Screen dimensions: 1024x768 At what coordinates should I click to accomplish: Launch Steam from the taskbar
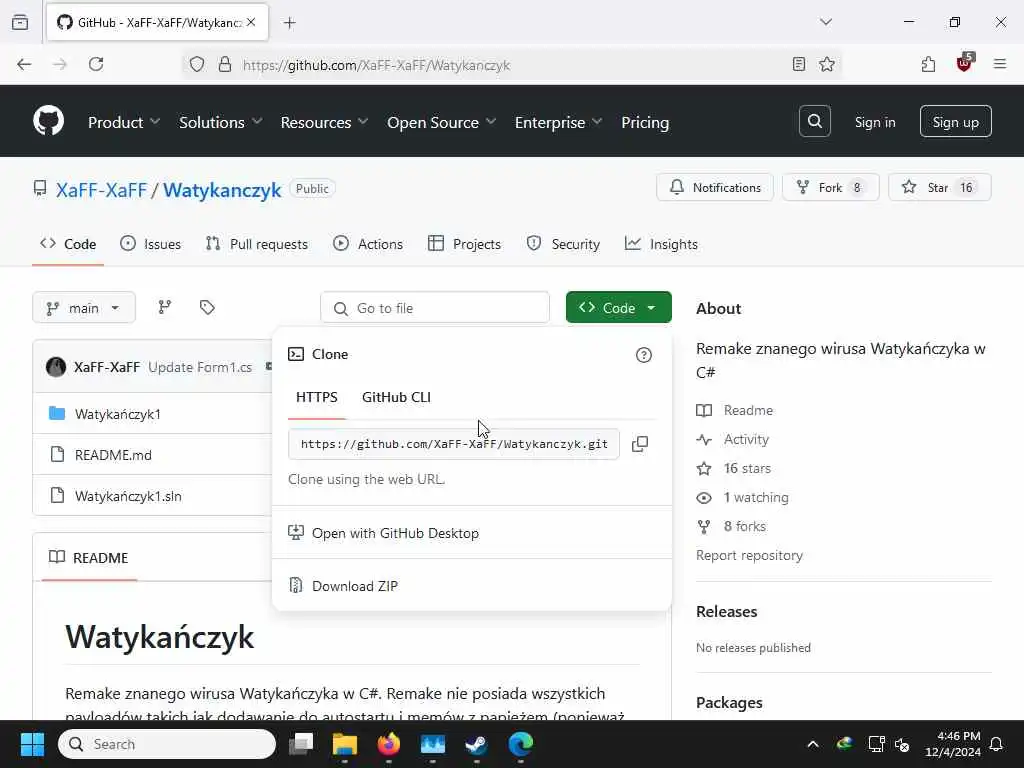tap(476, 744)
